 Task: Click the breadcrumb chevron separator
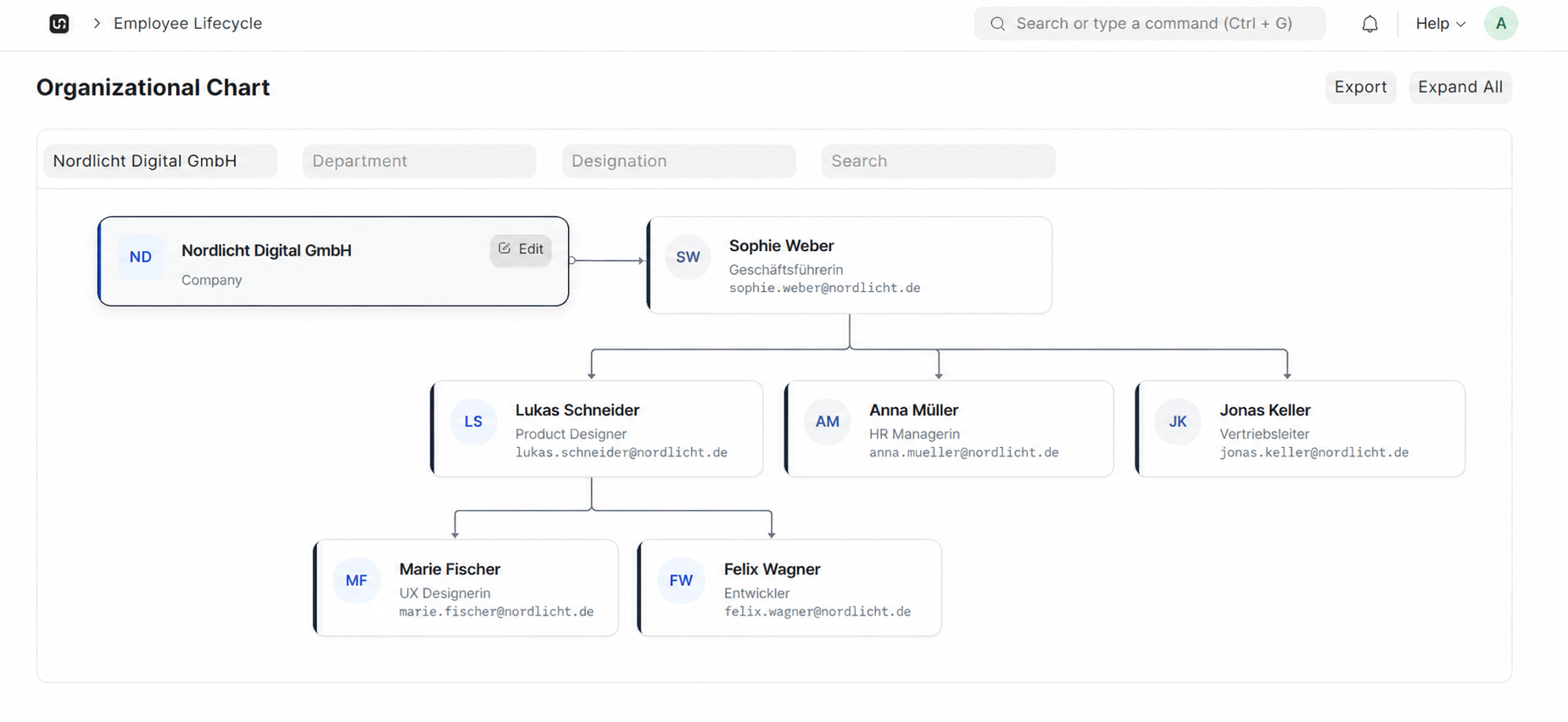click(x=97, y=24)
